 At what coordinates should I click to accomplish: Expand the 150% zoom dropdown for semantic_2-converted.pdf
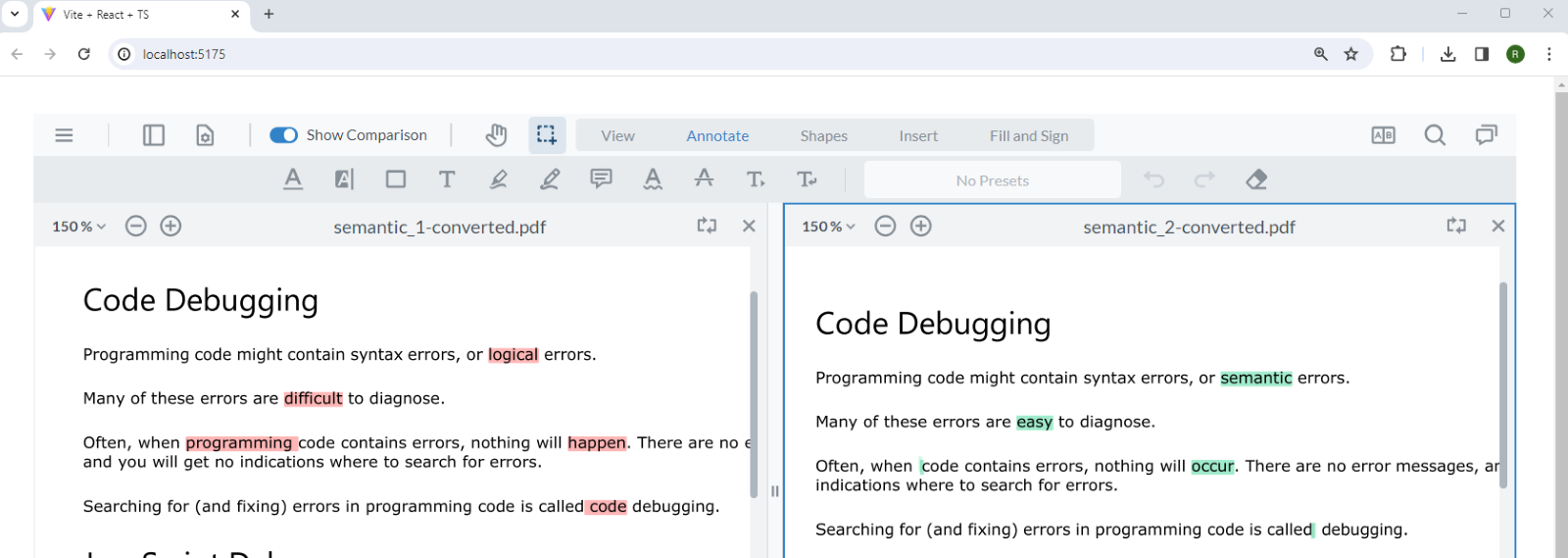pyautogui.click(x=829, y=227)
